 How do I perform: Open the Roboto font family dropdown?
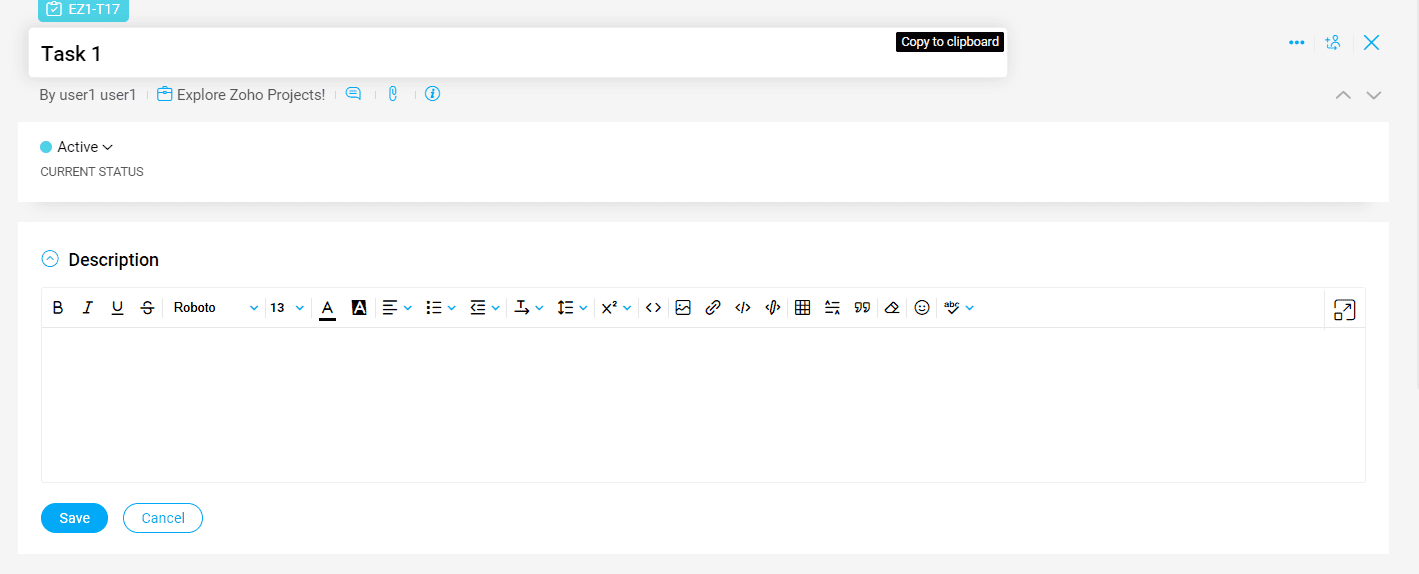pyautogui.click(x=215, y=308)
